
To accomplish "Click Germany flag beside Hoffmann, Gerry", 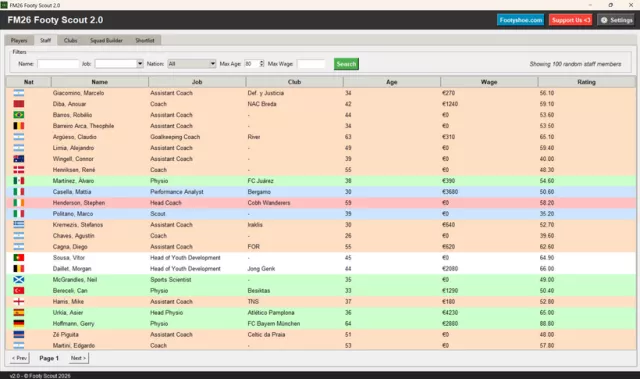I will [x=19, y=324].
